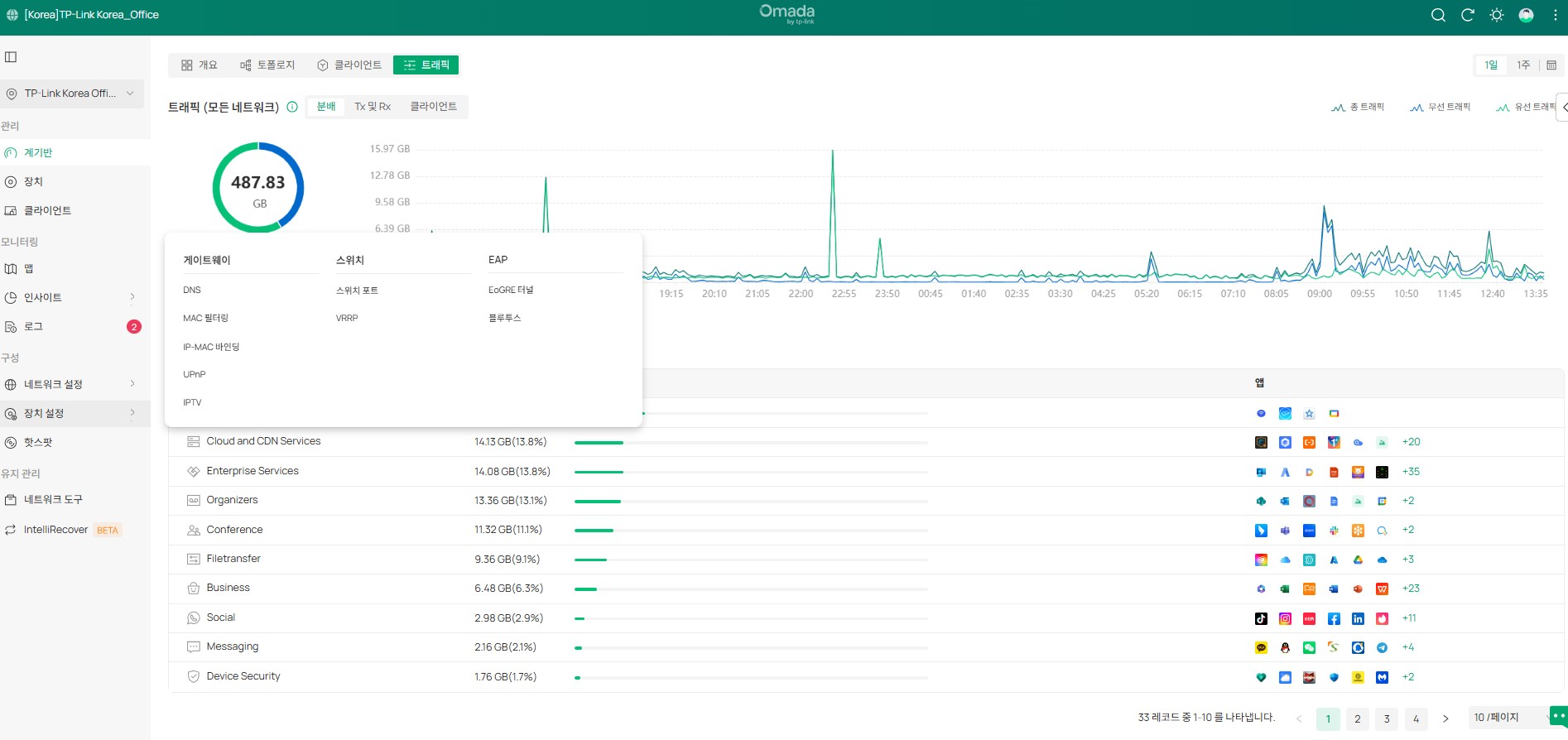
Task: Select MAC 필터링 in gateway menu
Action: click(x=205, y=319)
